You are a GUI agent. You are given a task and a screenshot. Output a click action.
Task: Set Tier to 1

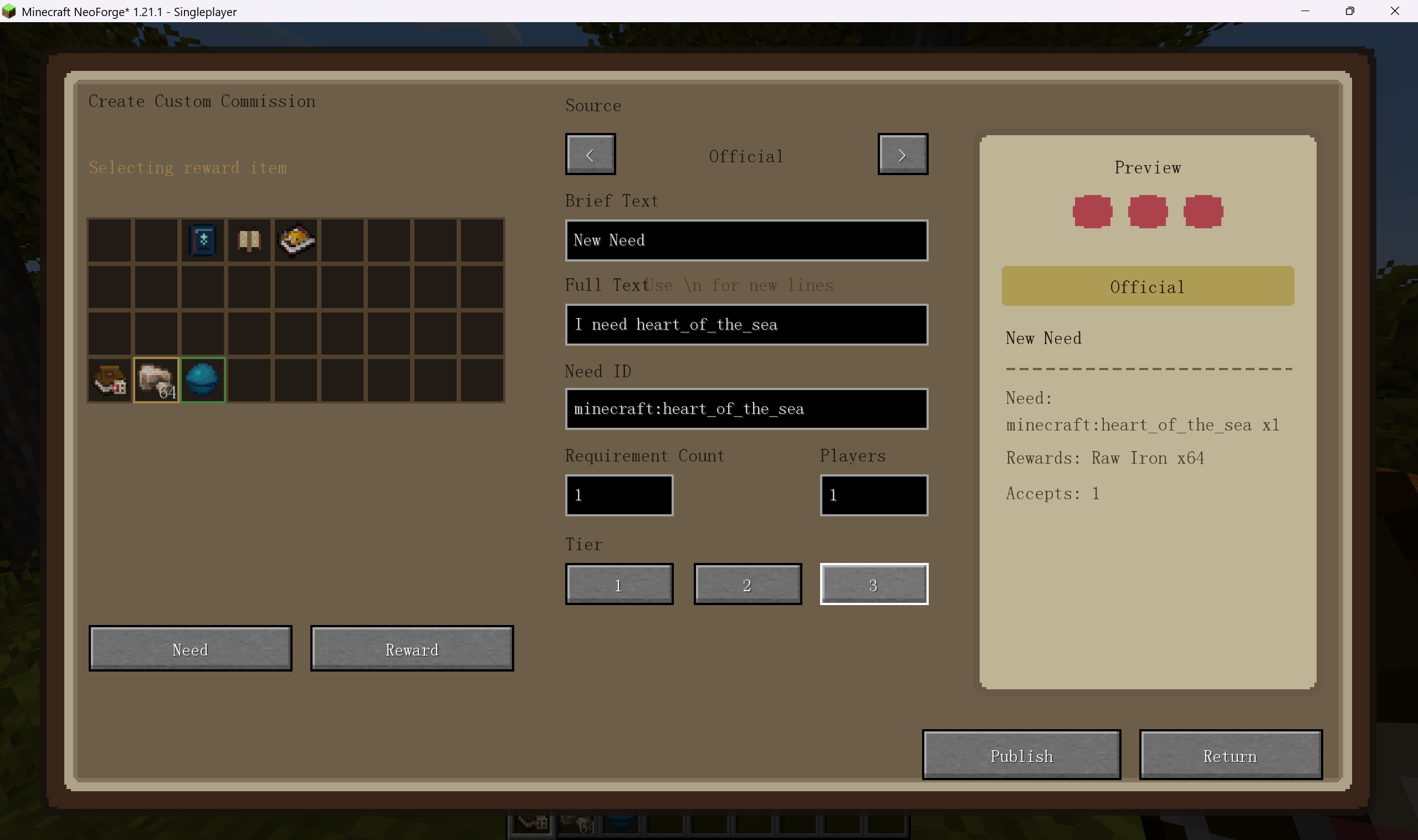(619, 584)
